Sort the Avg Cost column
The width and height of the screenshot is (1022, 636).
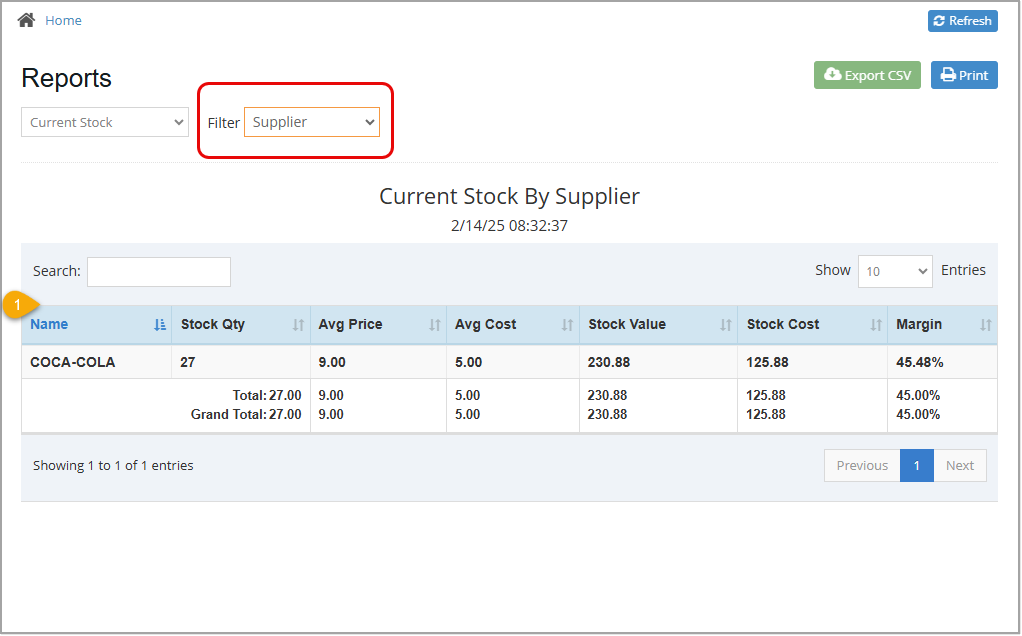tap(565, 325)
